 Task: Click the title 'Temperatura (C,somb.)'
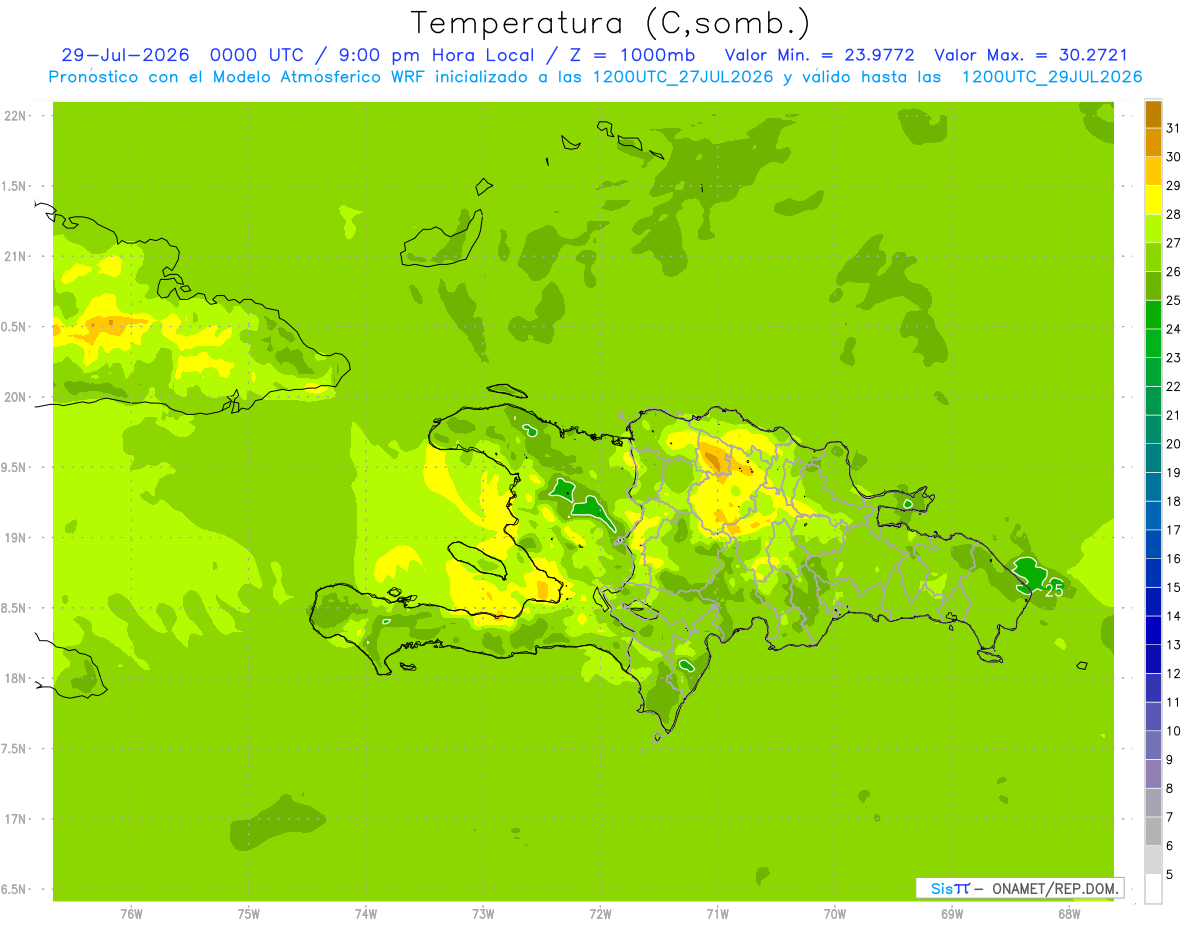point(611,23)
